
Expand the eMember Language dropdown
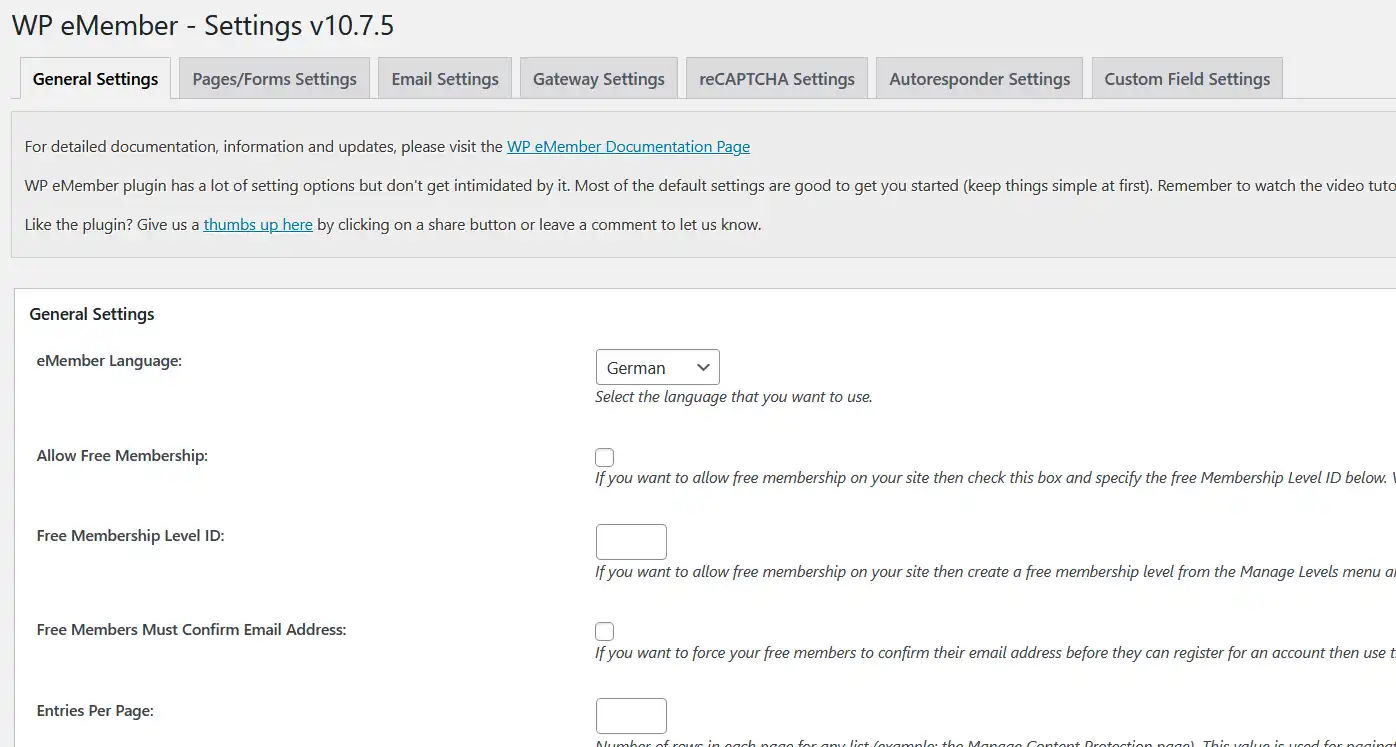click(x=657, y=367)
